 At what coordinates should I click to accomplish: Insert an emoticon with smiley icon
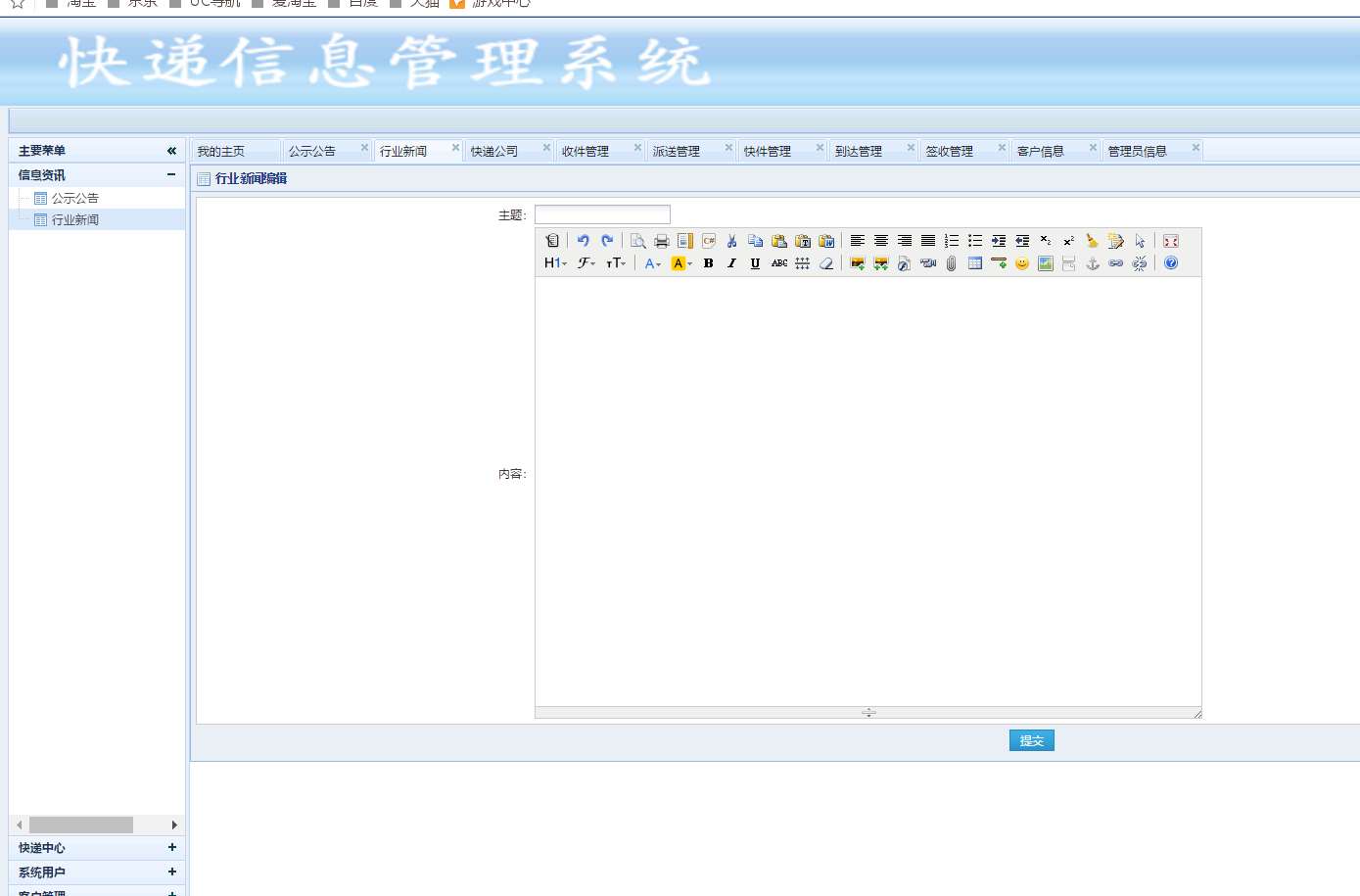(1022, 263)
